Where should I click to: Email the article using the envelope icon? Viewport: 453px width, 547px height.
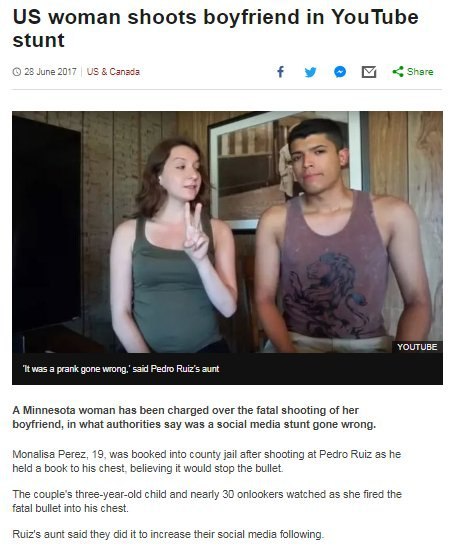369,72
